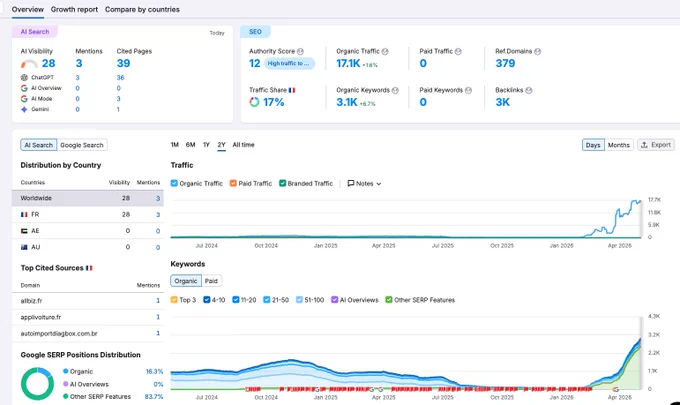
Task: Switch the left panel to AI Search
Action: 39,145
